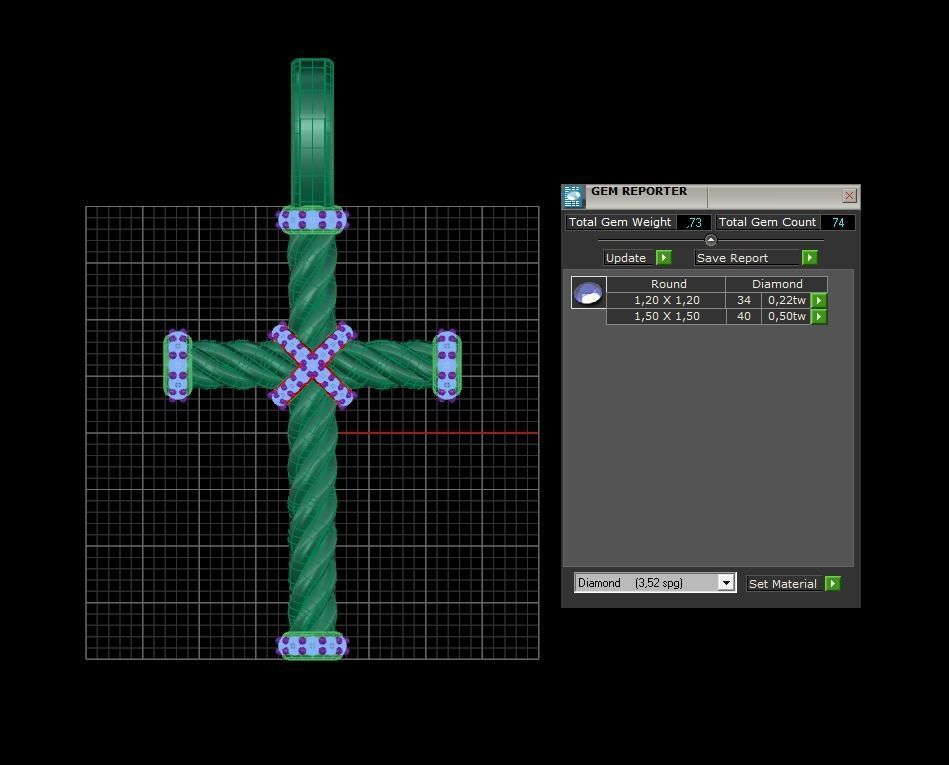
Task: Click the Diamond column header
Action: 777,284
